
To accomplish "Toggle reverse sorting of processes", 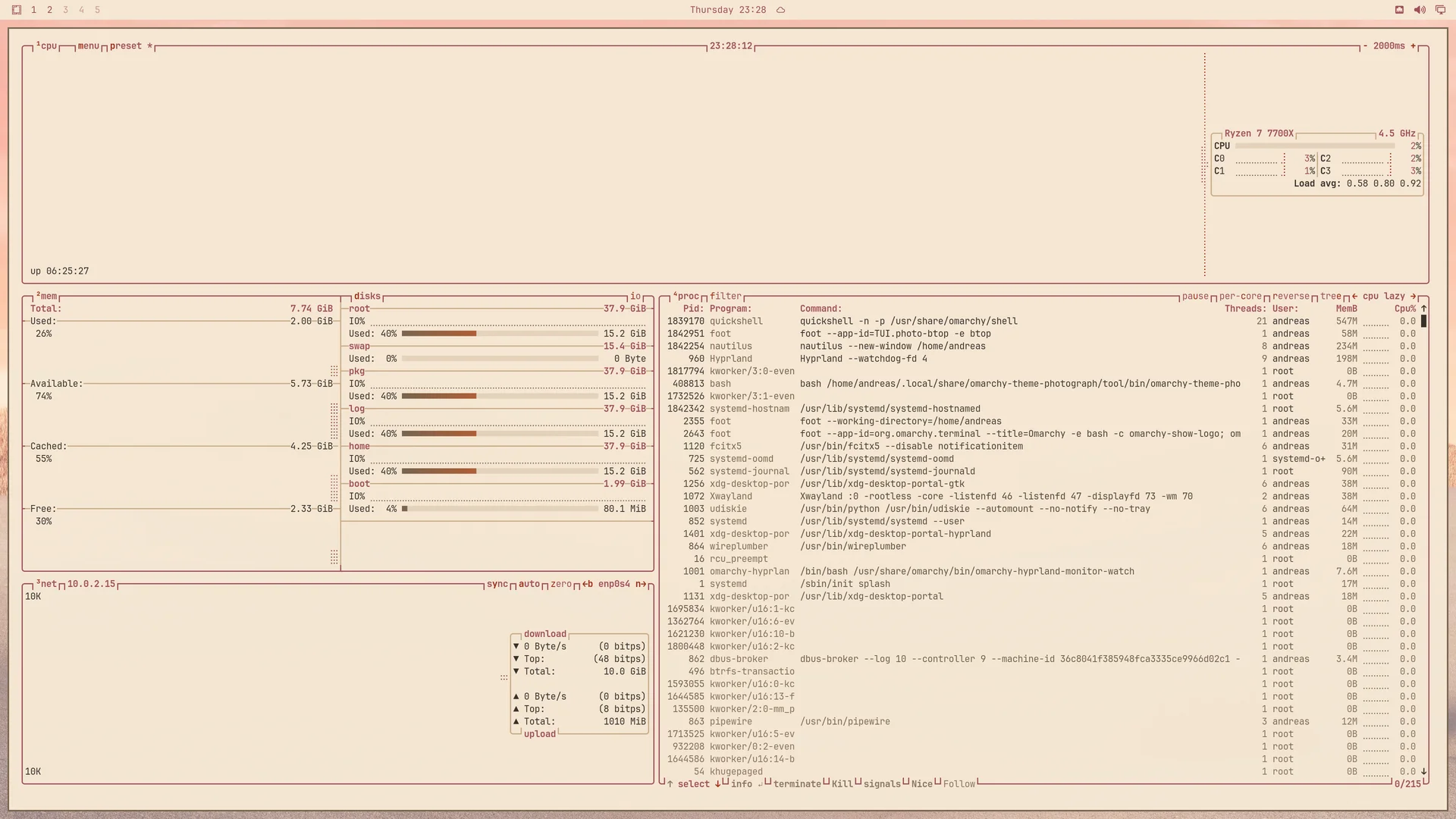I will click(1291, 297).
